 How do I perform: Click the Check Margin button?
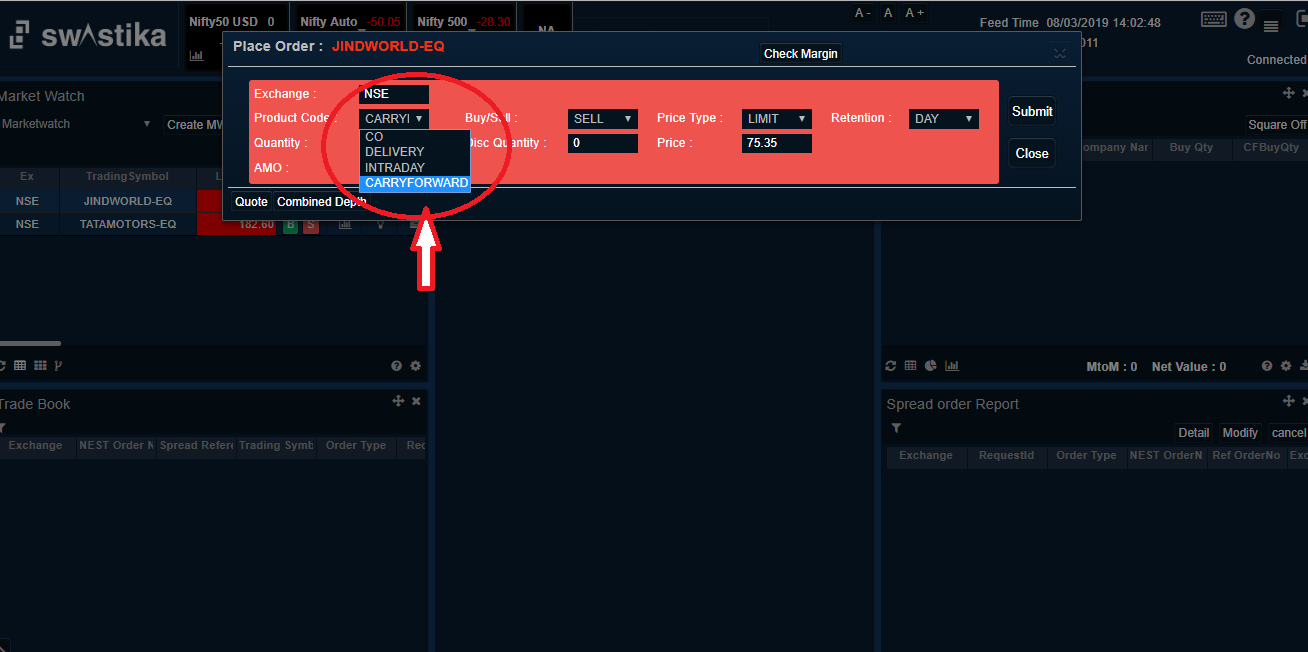(x=801, y=54)
